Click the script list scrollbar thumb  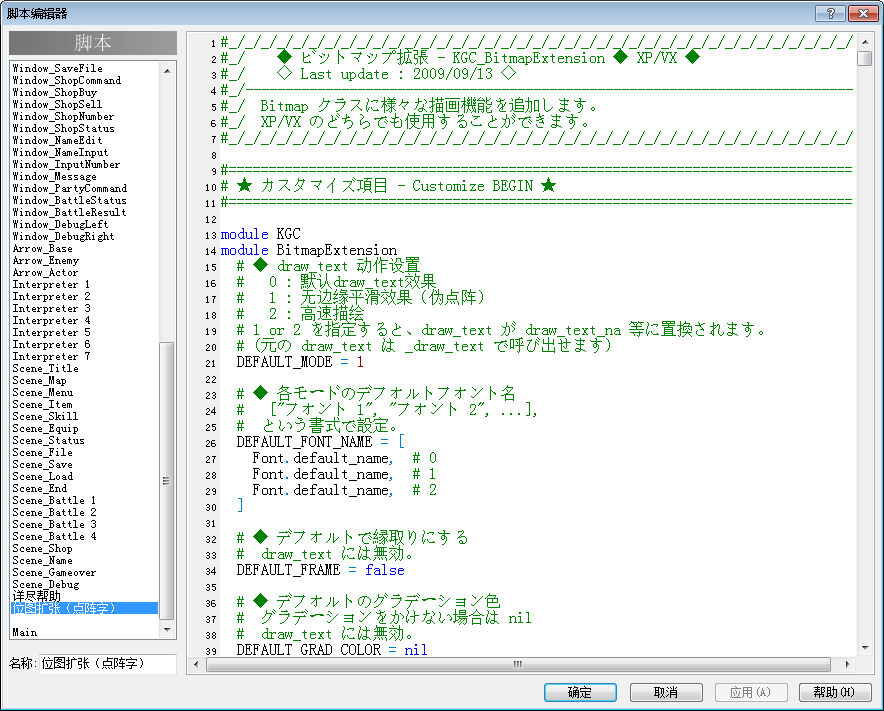click(166, 480)
